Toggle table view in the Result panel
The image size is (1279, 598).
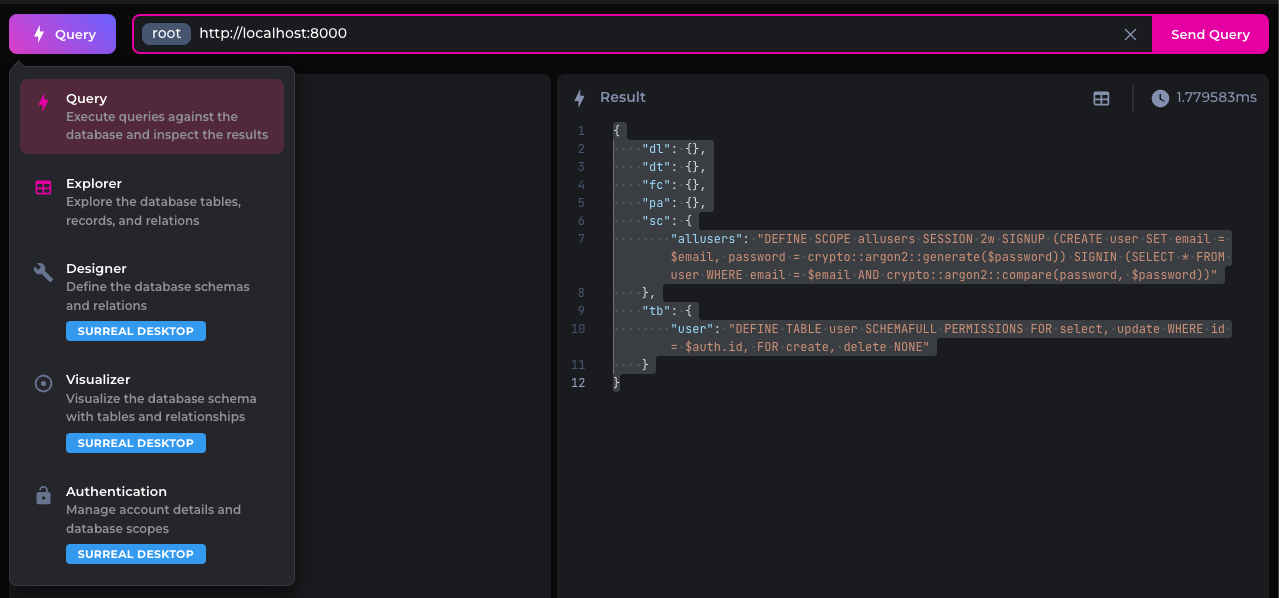tap(1101, 98)
